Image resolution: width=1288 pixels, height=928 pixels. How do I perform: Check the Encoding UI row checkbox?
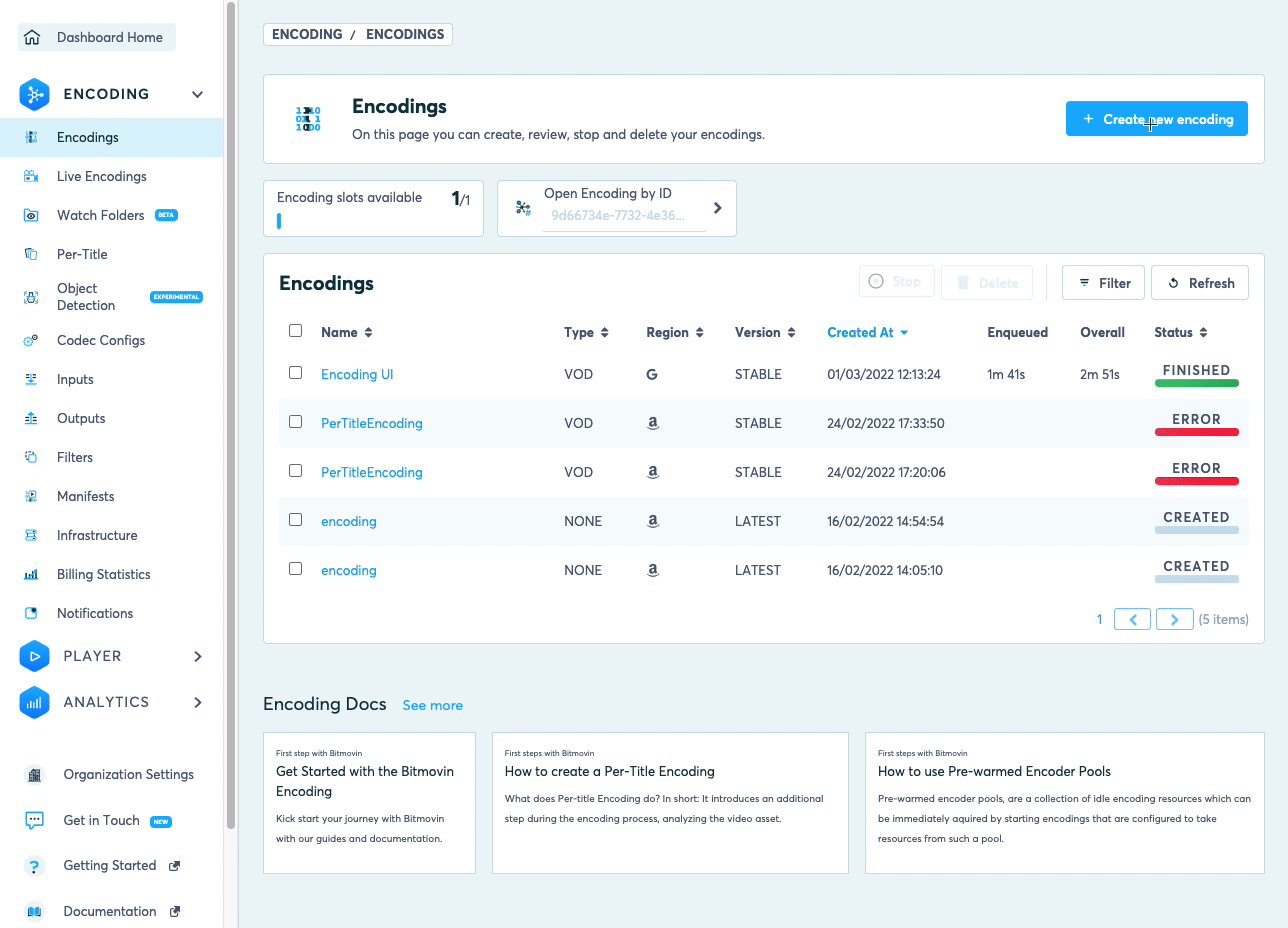click(x=295, y=372)
